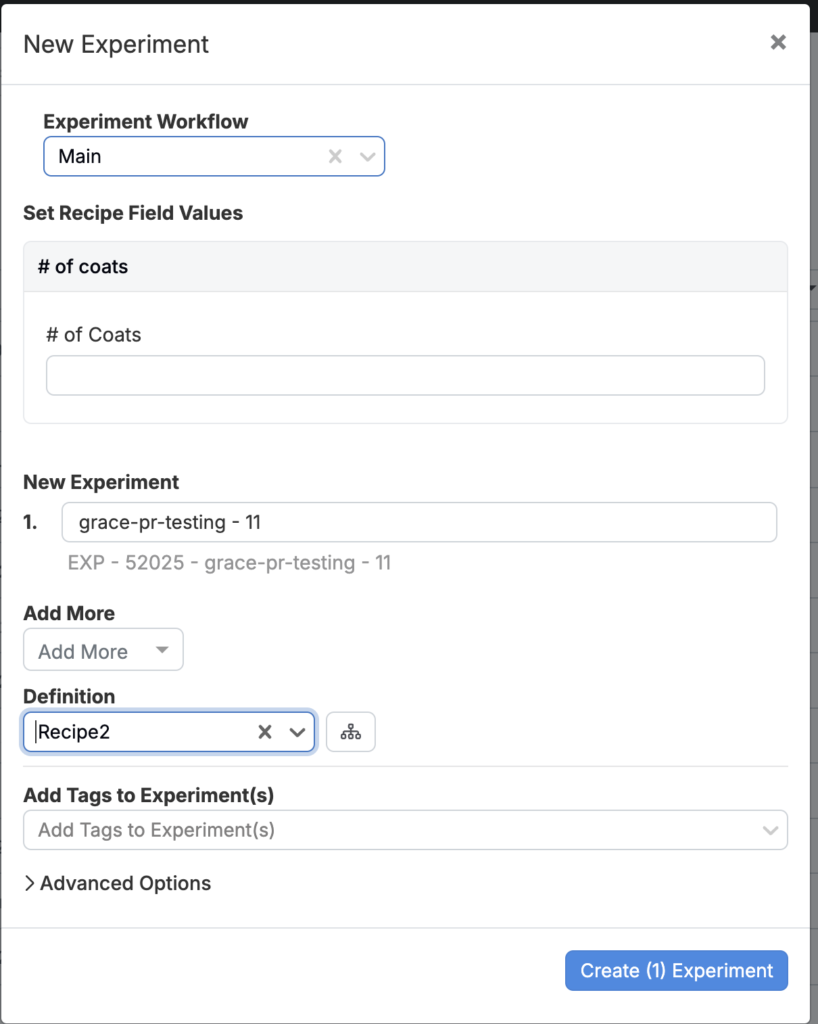Edit the experiment name grace-pr-testing - 11
The image size is (818, 1024).
click(419, 522)
